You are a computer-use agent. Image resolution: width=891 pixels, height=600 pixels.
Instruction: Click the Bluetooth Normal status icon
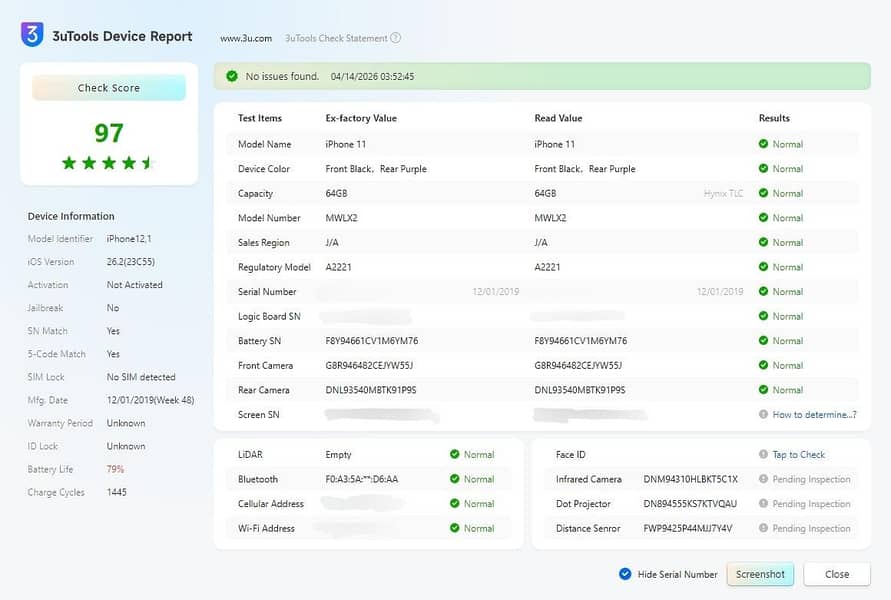tap(455, 480)
